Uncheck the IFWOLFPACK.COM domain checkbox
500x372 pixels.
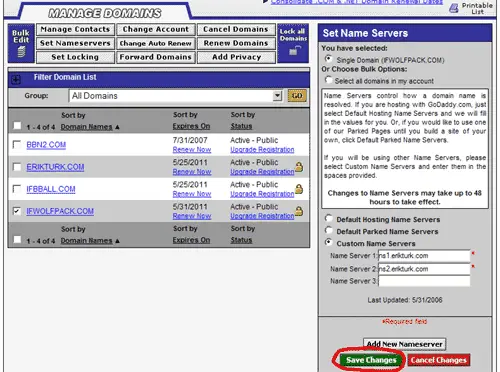(x=16, y=211)
